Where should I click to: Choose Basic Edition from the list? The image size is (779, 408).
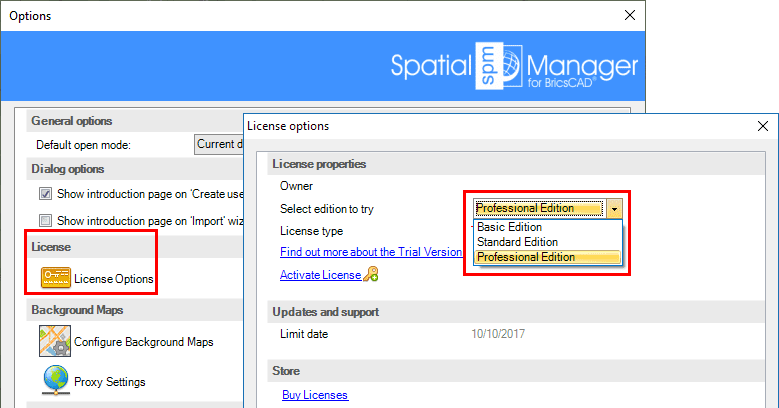tap(547, 227)
